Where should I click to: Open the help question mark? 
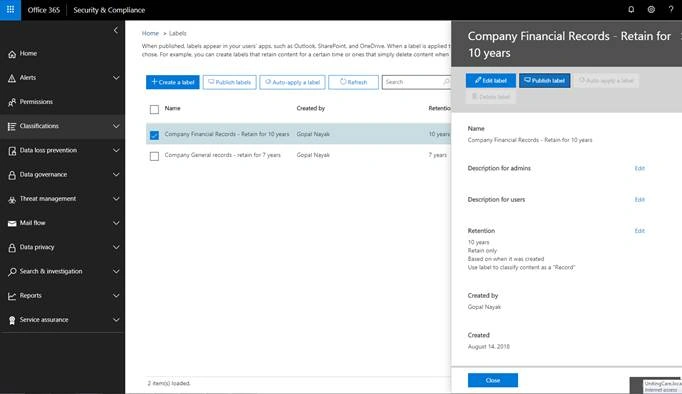(671, 10)
